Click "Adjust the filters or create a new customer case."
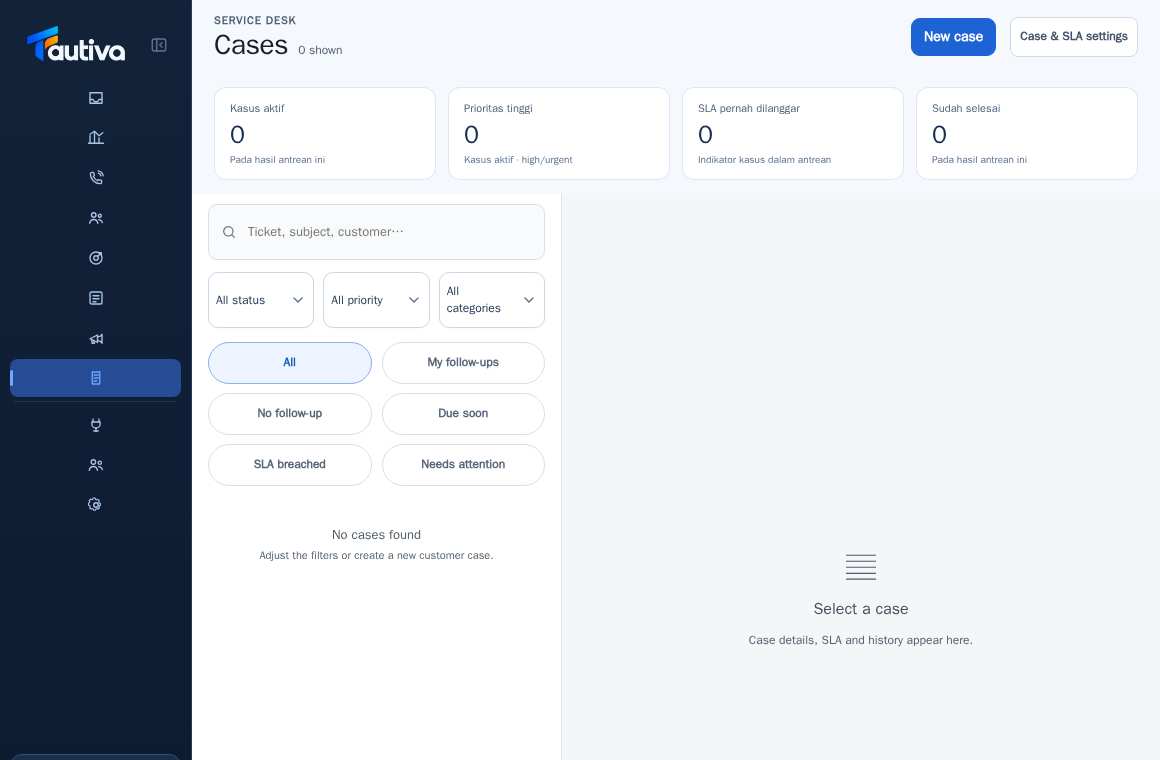This screenshot has height=760, width=1160. [x=377, y=556]
